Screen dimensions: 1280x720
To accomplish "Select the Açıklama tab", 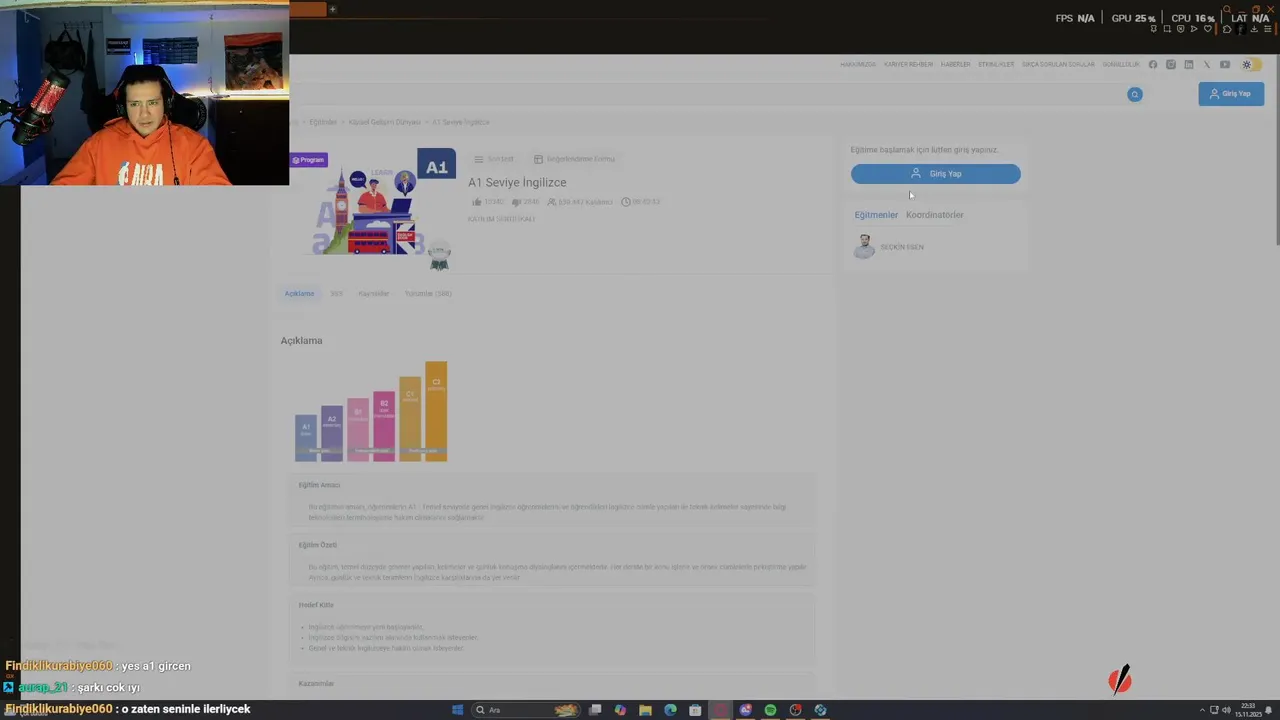I will 299,294.
